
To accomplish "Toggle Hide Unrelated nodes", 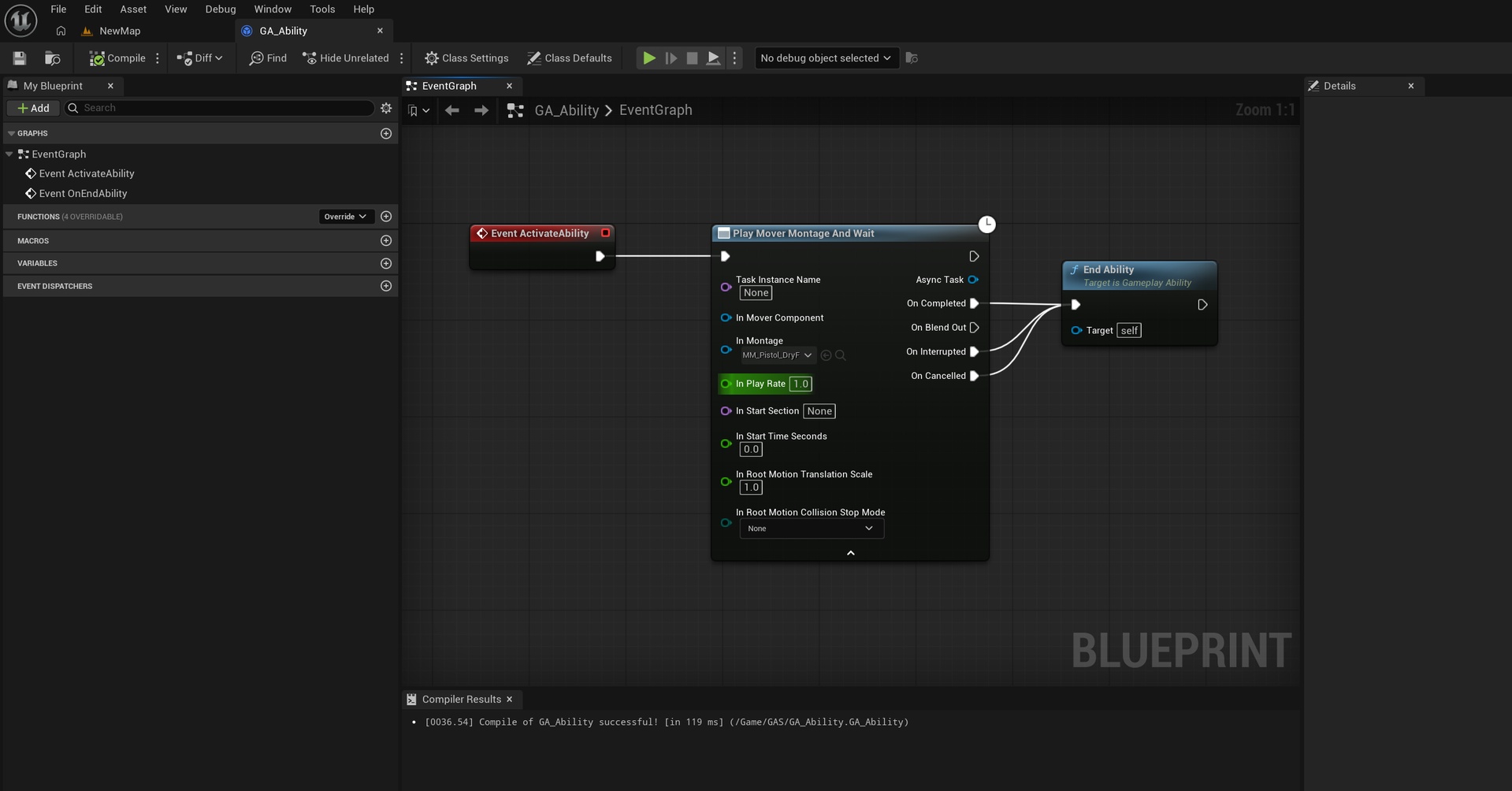I will point(346,58).
